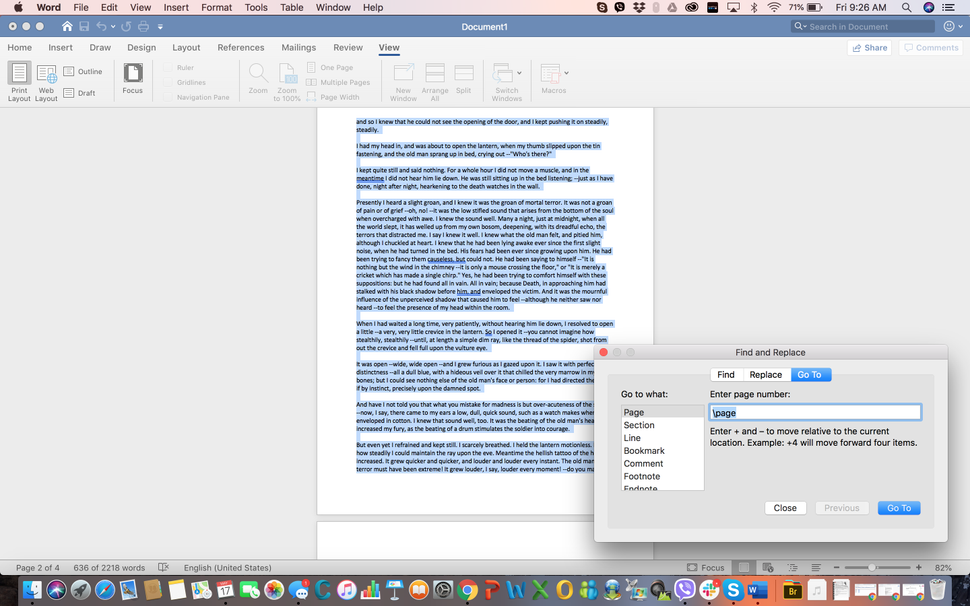Close the Find and Replace dialog
Viewport: 970px width, 606px height.
point(785,507)
